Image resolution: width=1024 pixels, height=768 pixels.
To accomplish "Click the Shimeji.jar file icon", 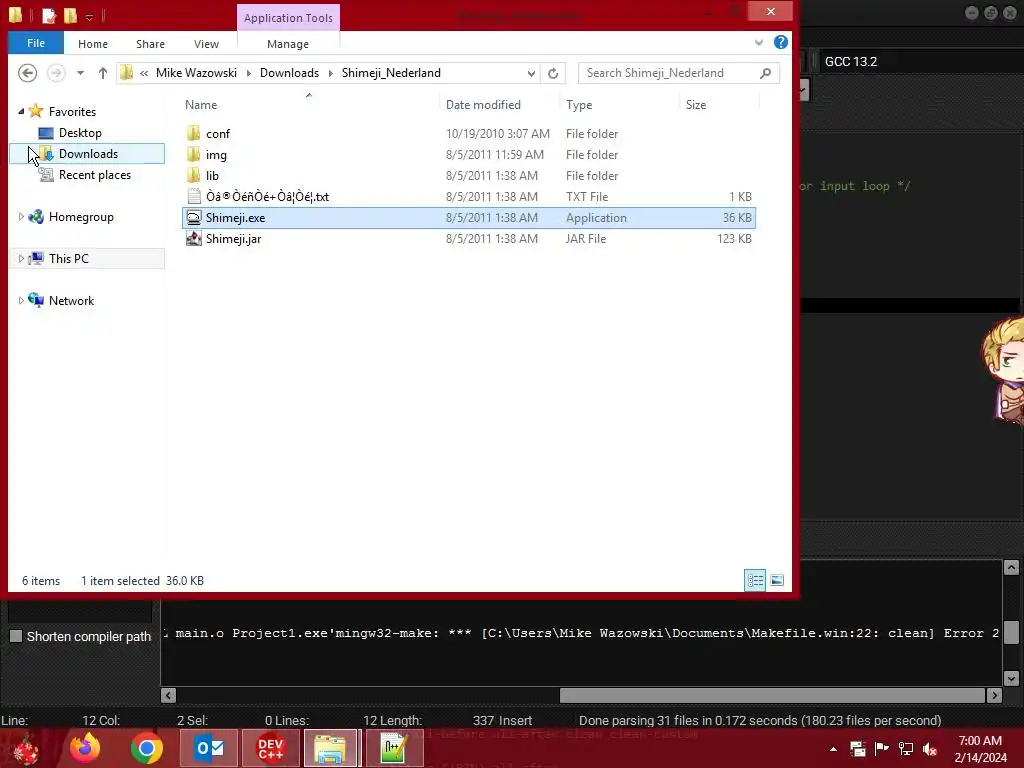I will click(194, 238).
